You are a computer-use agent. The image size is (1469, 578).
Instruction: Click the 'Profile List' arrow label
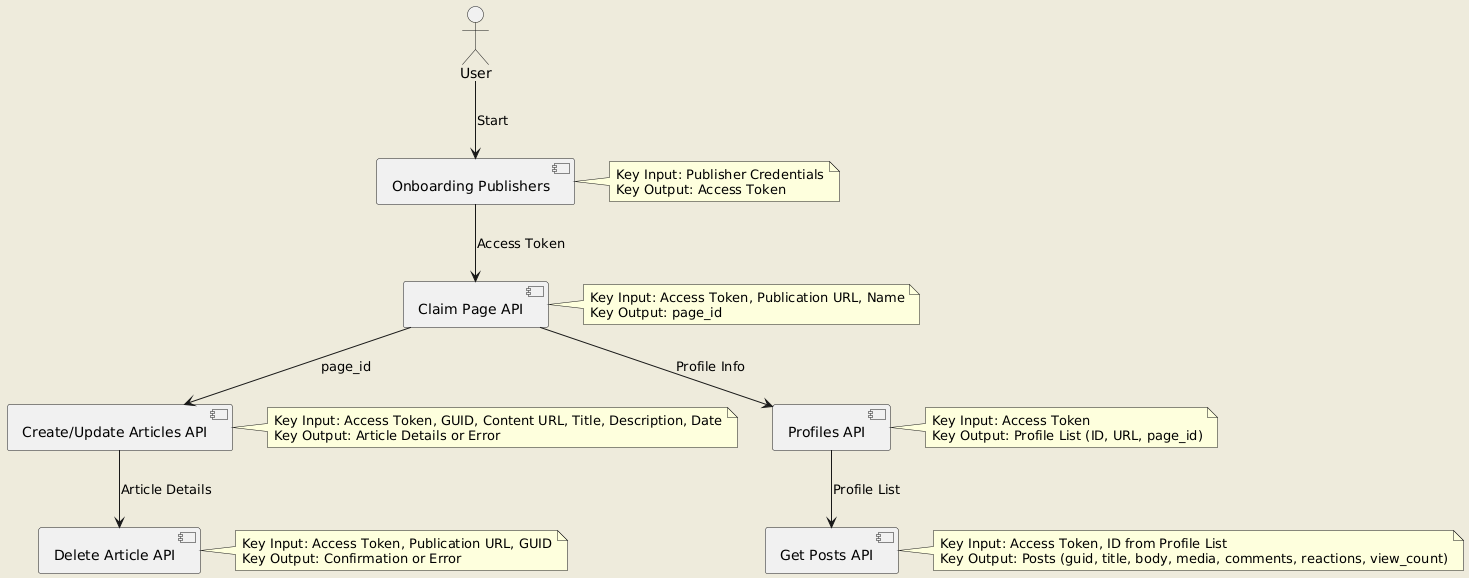coord(866,490)
